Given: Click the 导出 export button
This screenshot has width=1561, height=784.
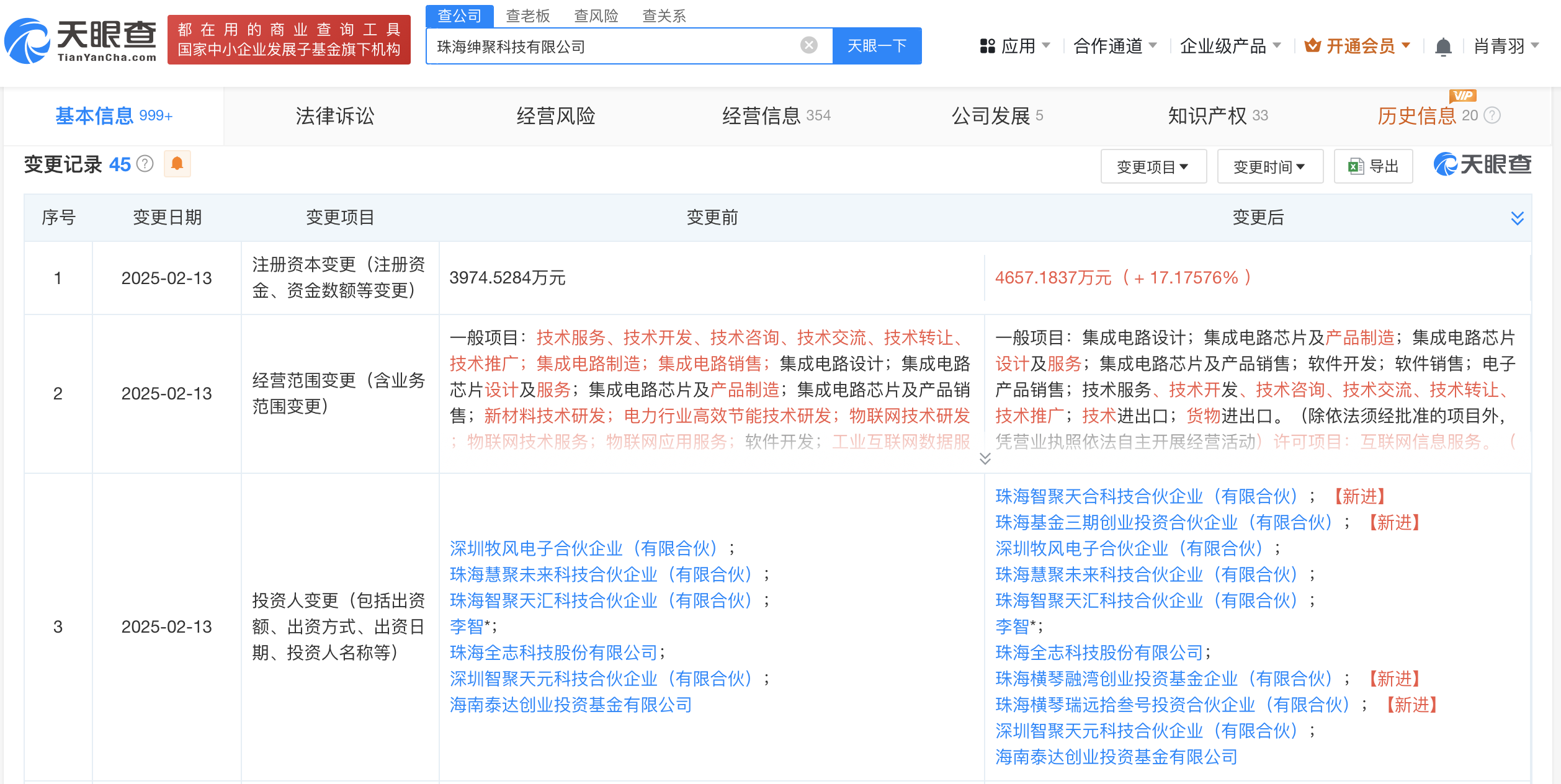Looking at the screenshot, I should (1373, 166).
